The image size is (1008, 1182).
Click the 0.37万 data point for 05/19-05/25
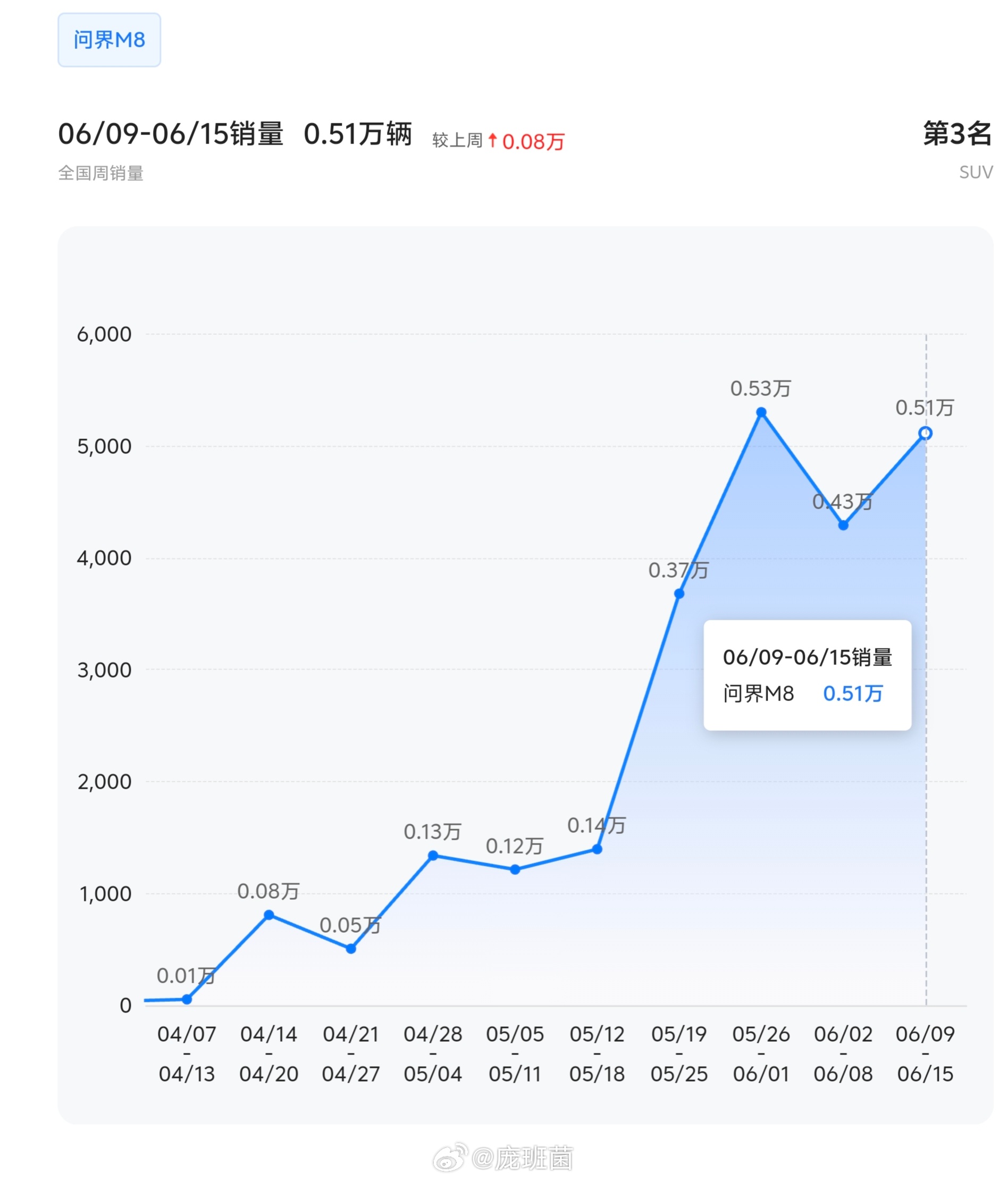pos(679,594)
